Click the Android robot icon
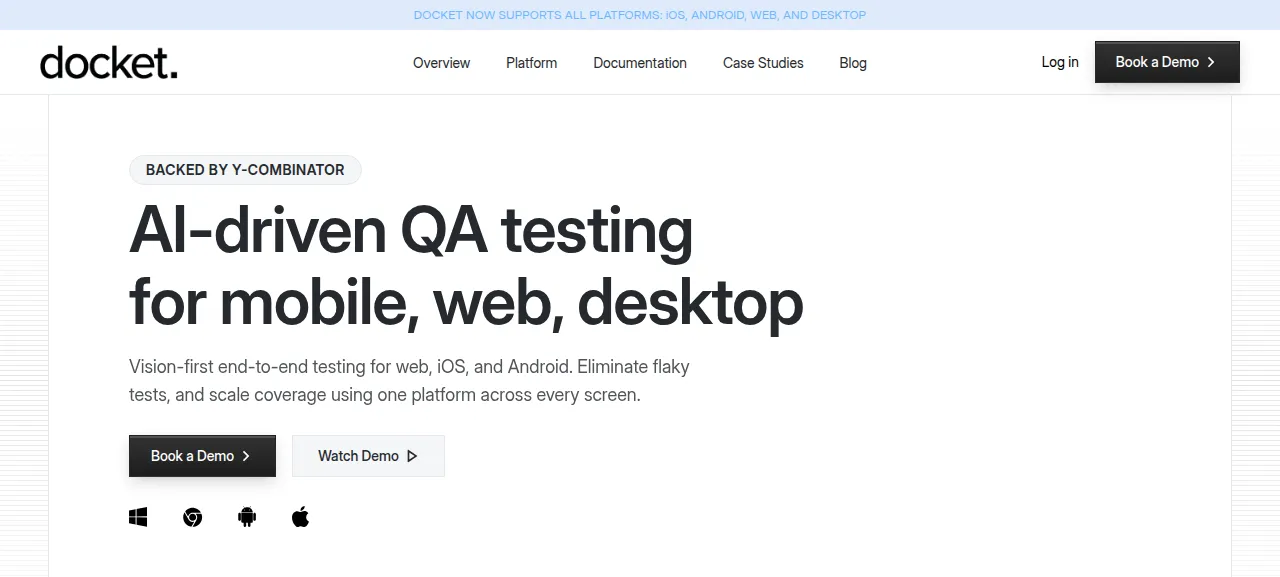 click(x=247, y=517)
